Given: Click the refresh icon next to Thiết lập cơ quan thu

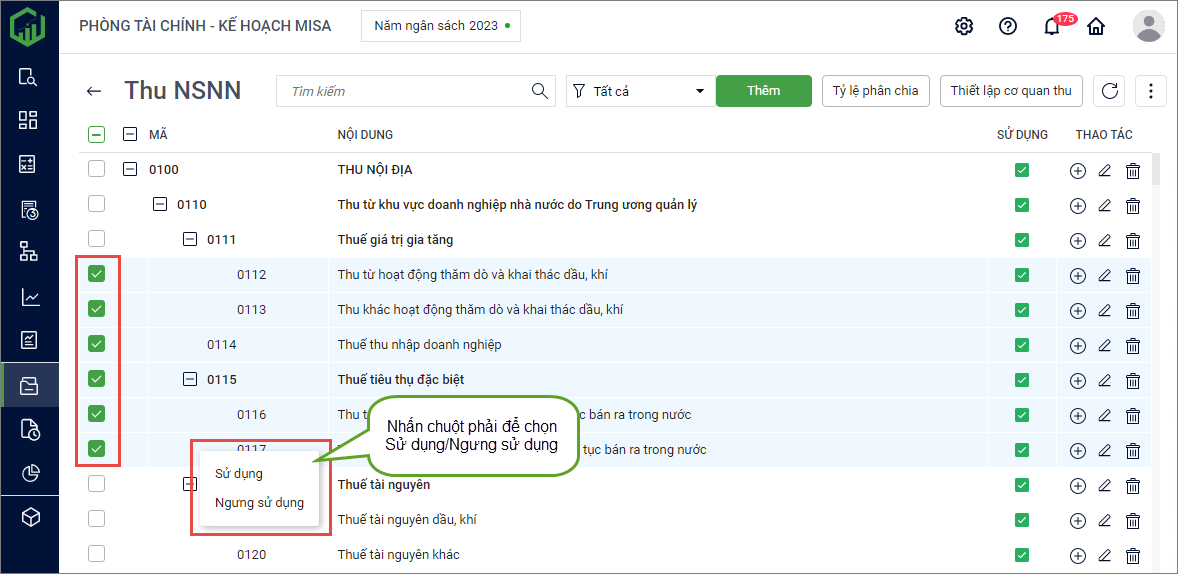Looking at the screenshot, I should point(1109,91).
